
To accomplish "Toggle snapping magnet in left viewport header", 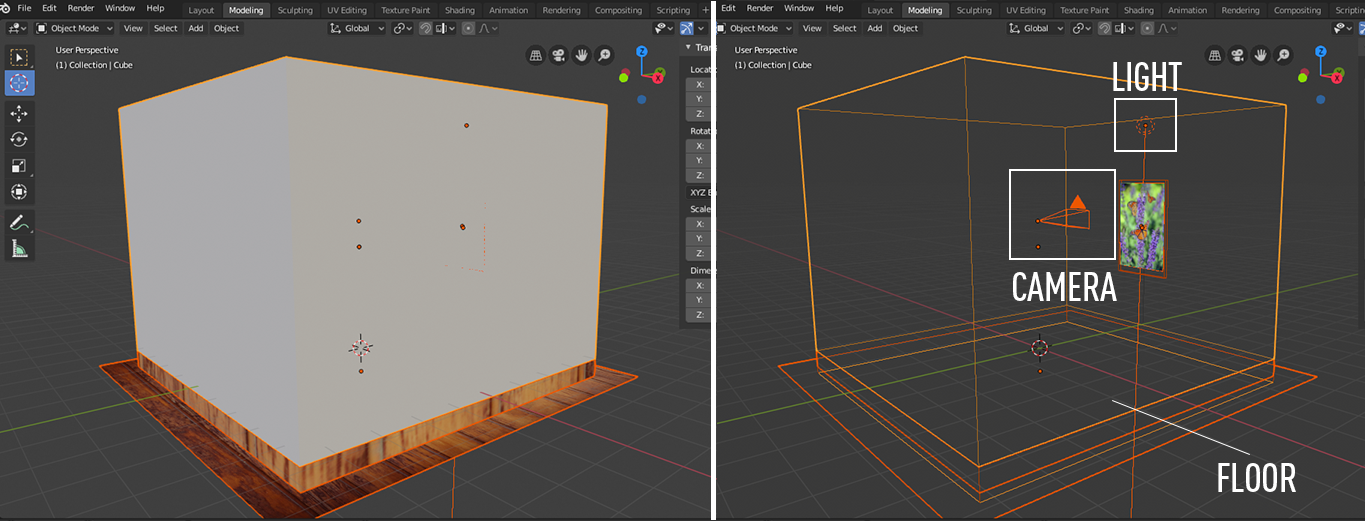I will click(426, 28).
